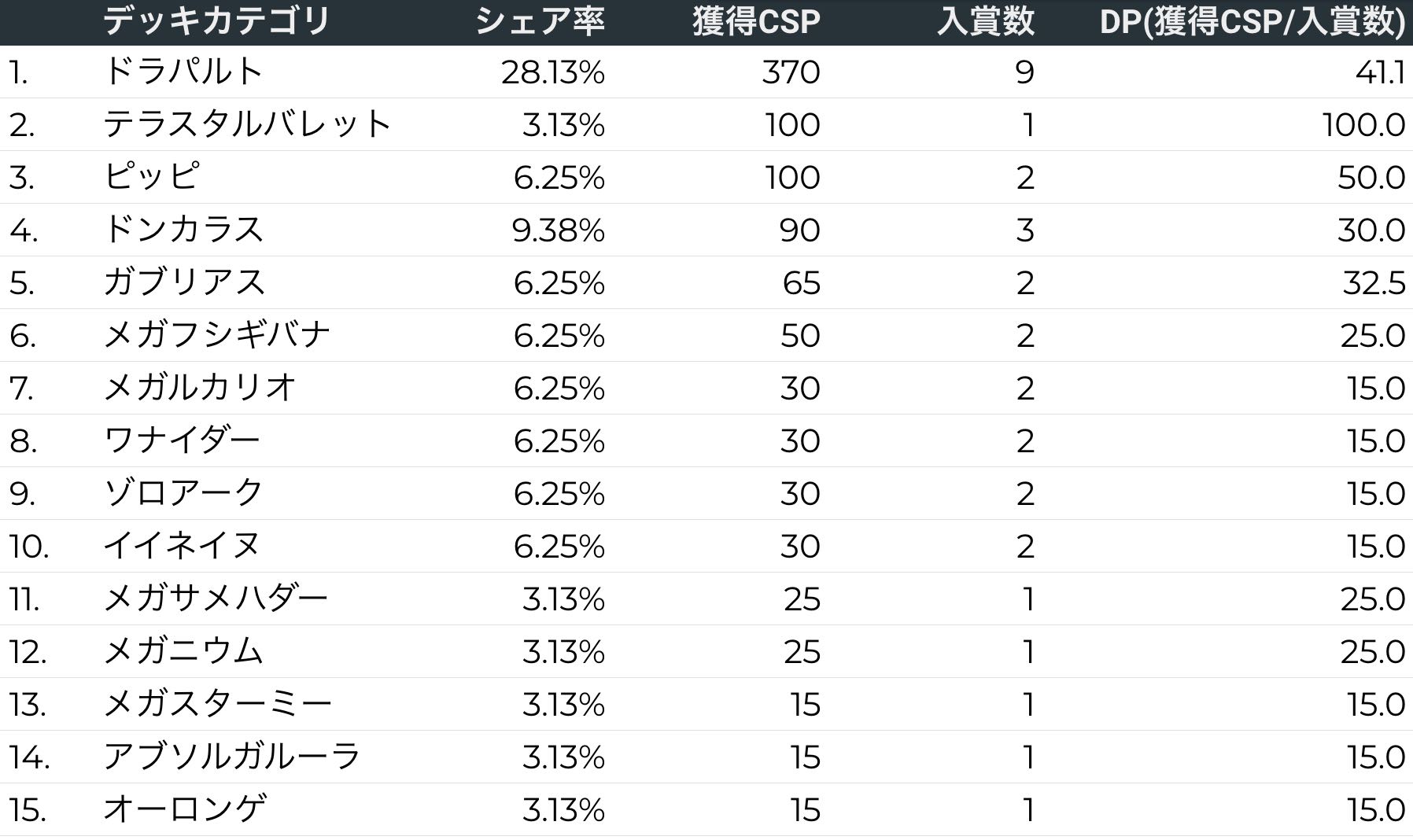Select the メガルカリオ deck name
This screenshot has height=840, width=1413.
tap(200, 388)
